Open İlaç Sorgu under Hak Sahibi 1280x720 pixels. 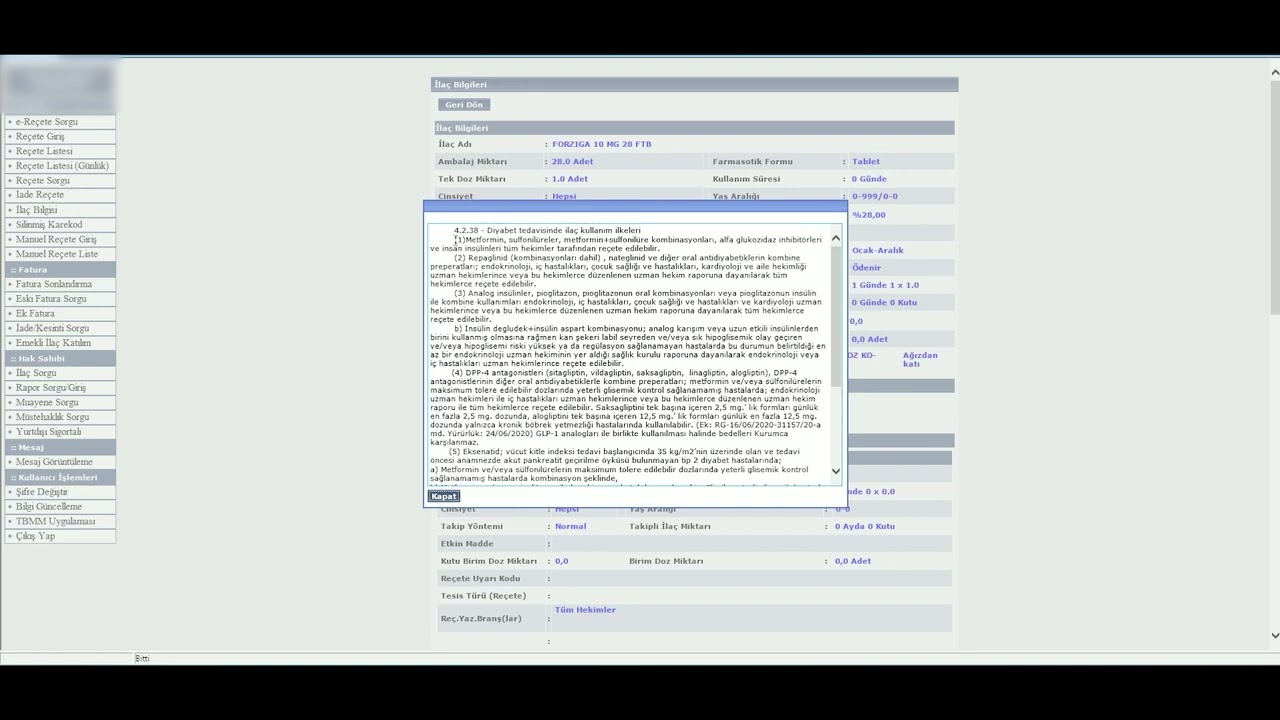pos(36,373)
